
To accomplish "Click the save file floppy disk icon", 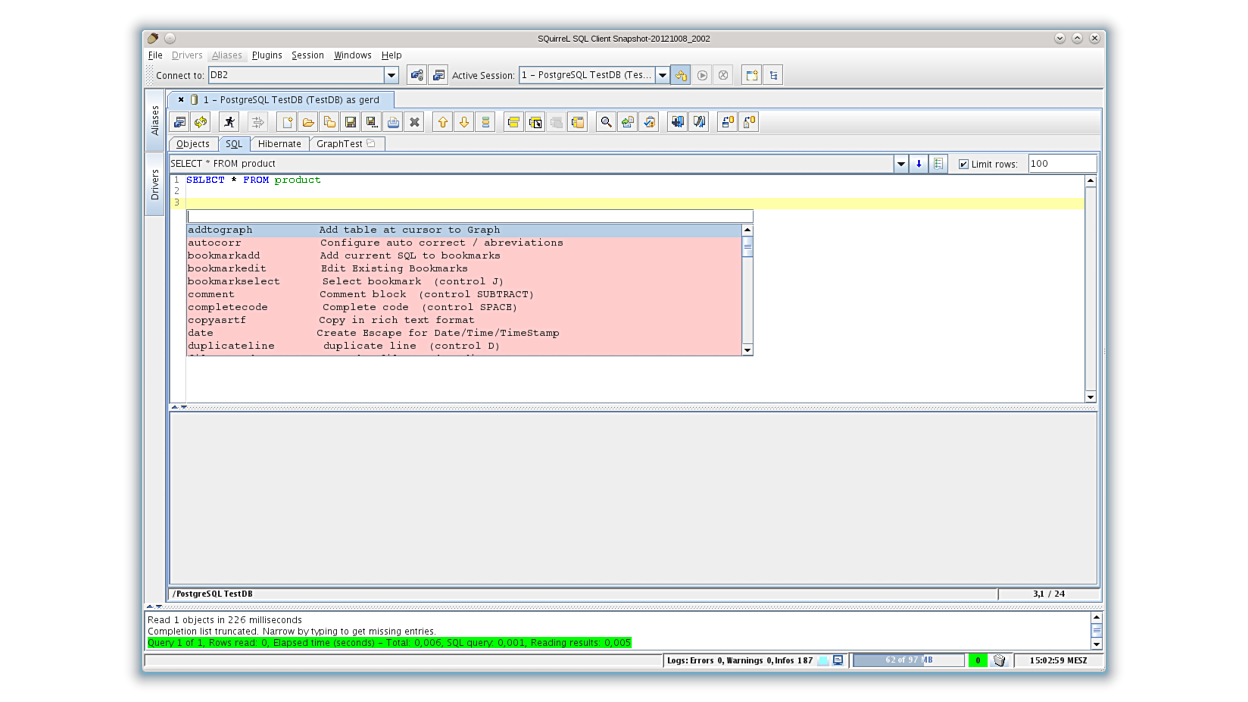I will (350, 122).
